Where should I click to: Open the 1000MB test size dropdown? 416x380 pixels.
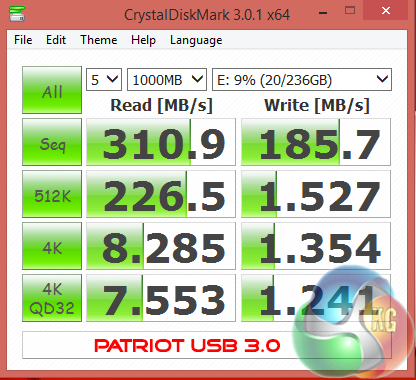167,80
